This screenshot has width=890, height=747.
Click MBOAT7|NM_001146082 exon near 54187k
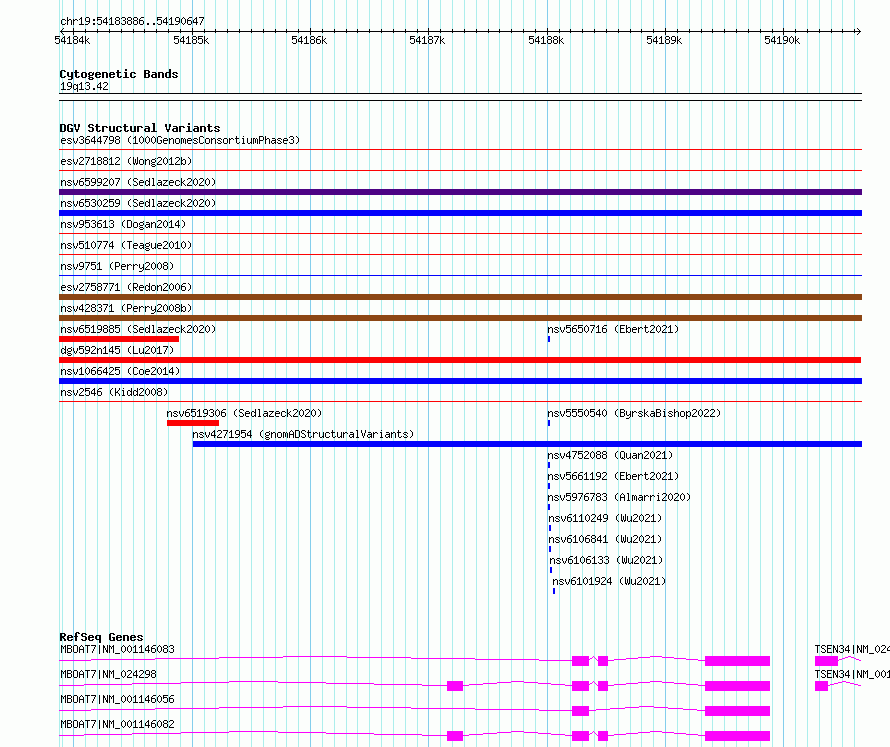pyautogui.click(x=455, y=736)
